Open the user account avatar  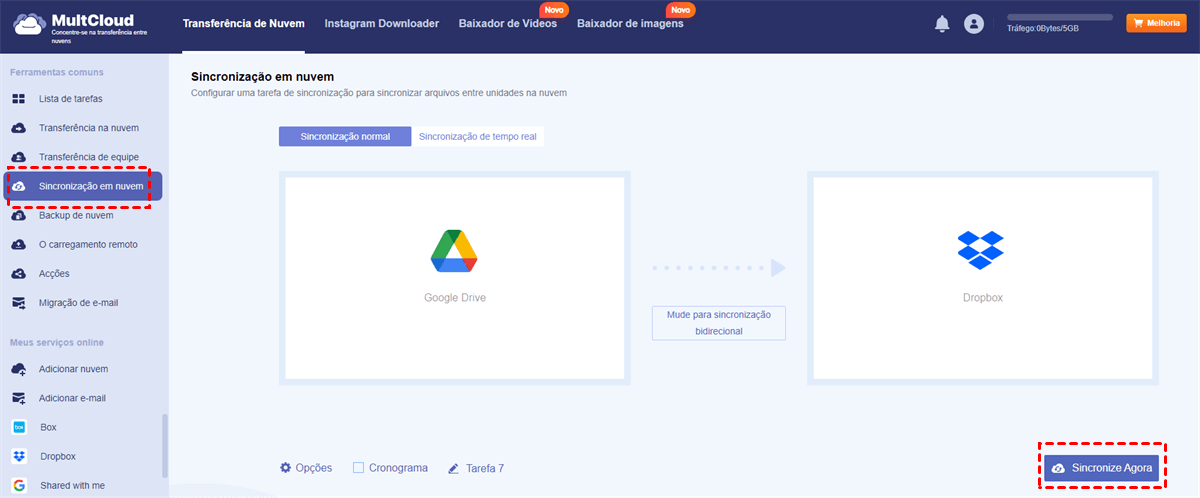point(974,24)
